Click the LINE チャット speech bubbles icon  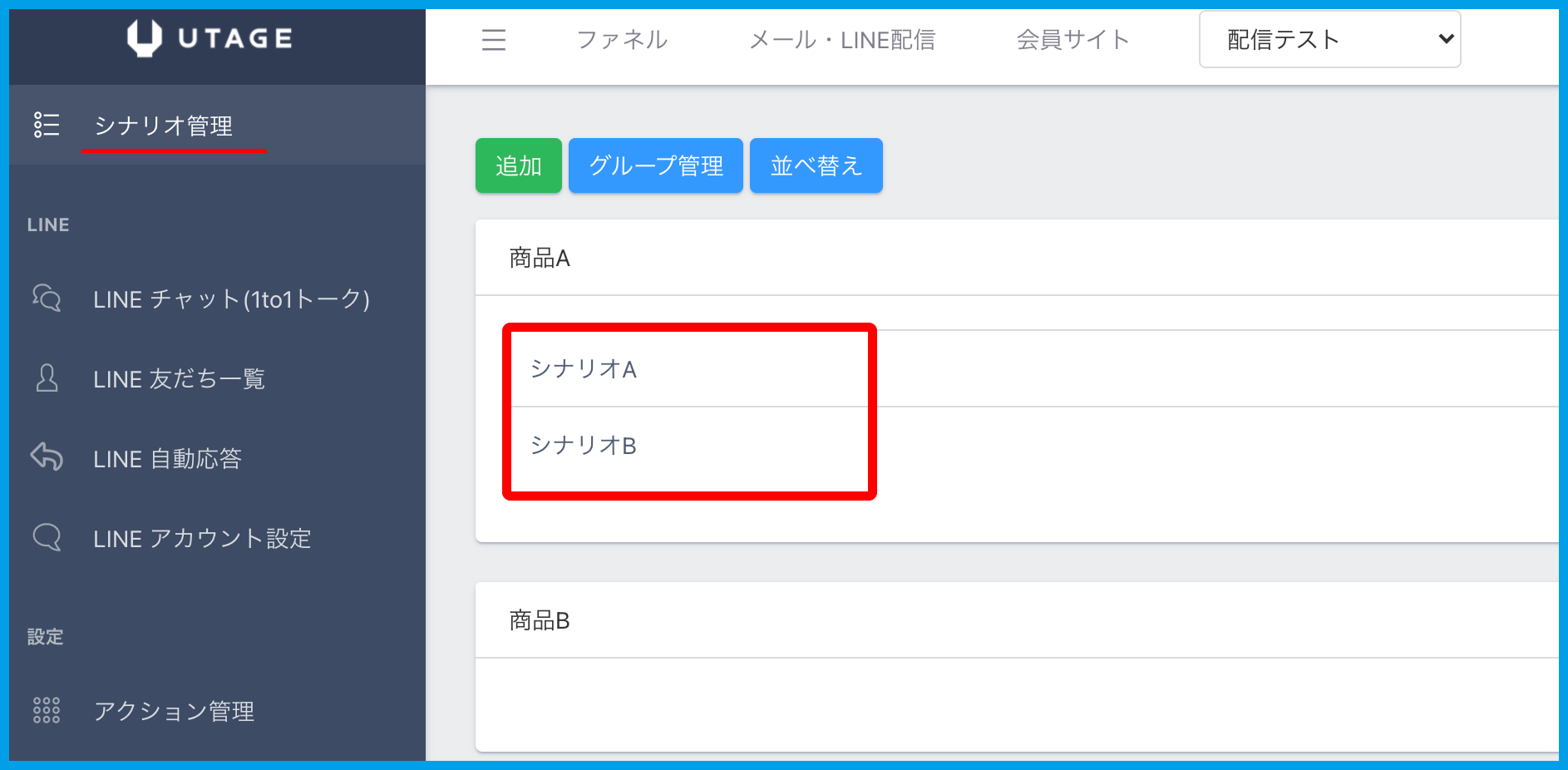coord(47,298)
